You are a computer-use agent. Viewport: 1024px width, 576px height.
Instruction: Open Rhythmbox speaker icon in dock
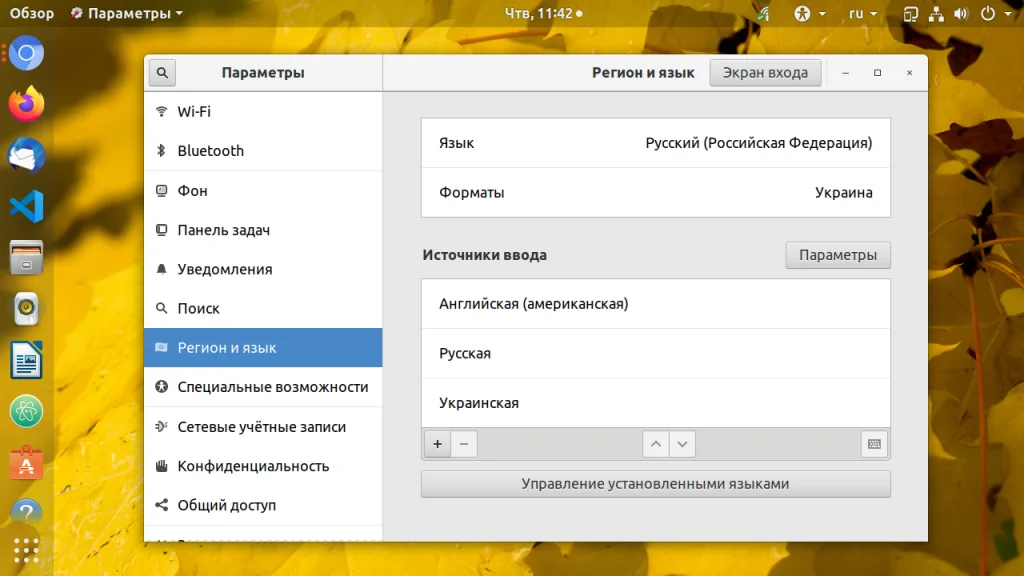pos(26,308)
